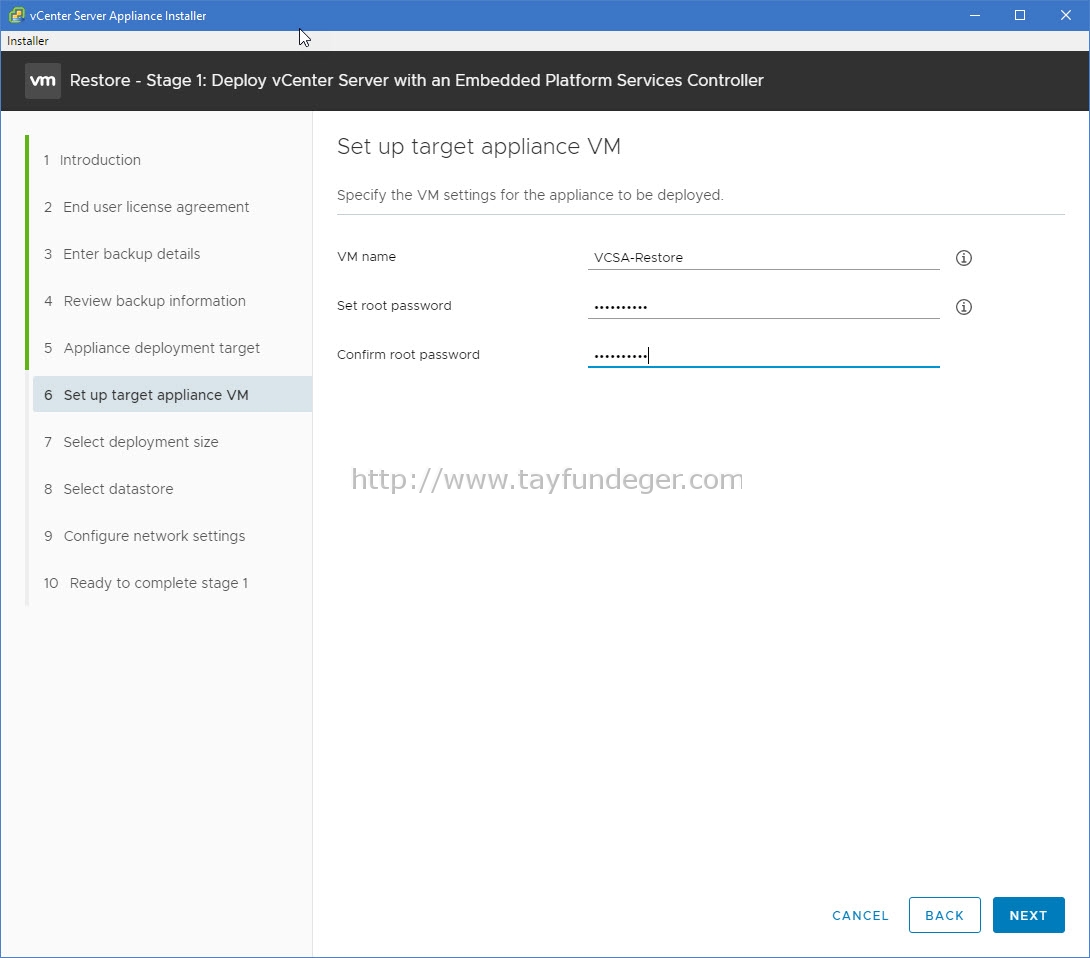
Task: Select step 10 Ready to complete stage 1
Action: [146, 583]
